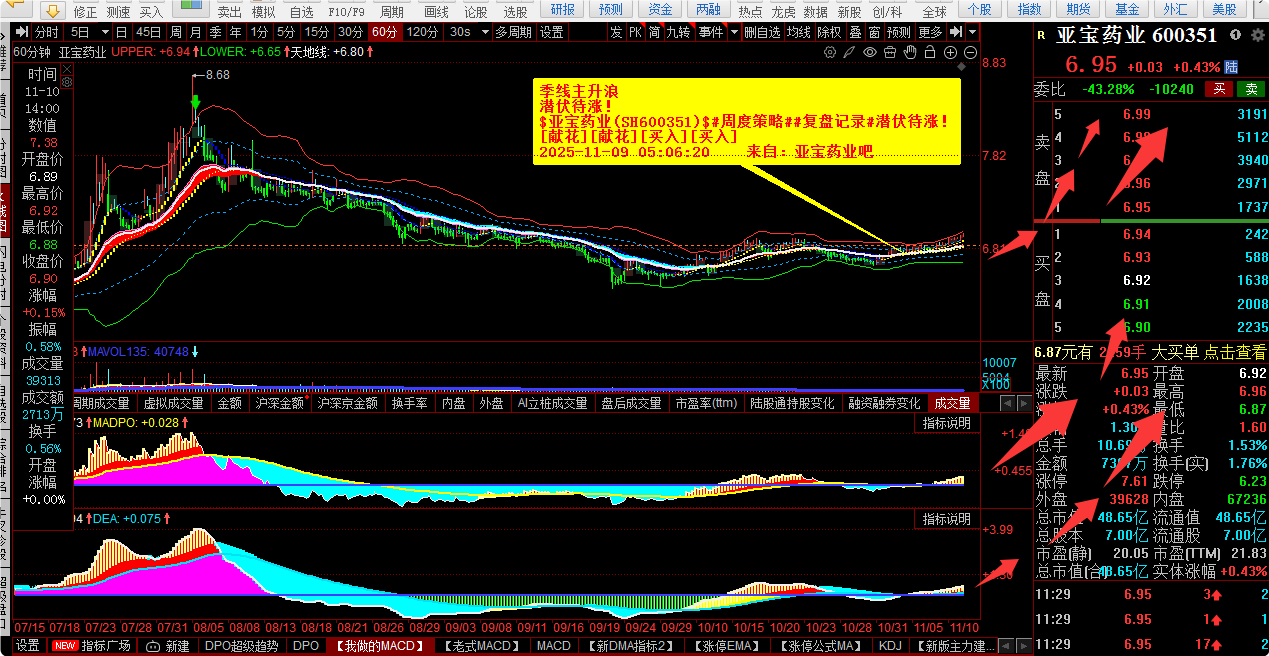Select 市盈率(ttm) tab
Image resolution: width=1269 pixels, height=656 pixels.
[x=707, y=403]
